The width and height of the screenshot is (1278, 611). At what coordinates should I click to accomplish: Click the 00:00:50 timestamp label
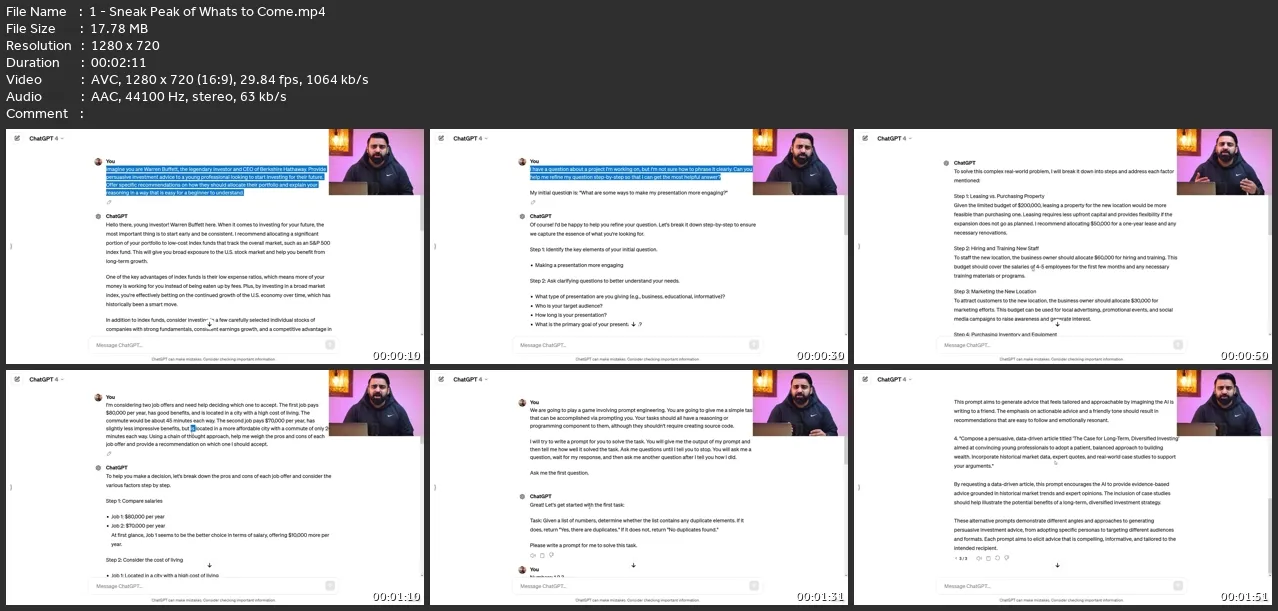[x=1245, y=356]
